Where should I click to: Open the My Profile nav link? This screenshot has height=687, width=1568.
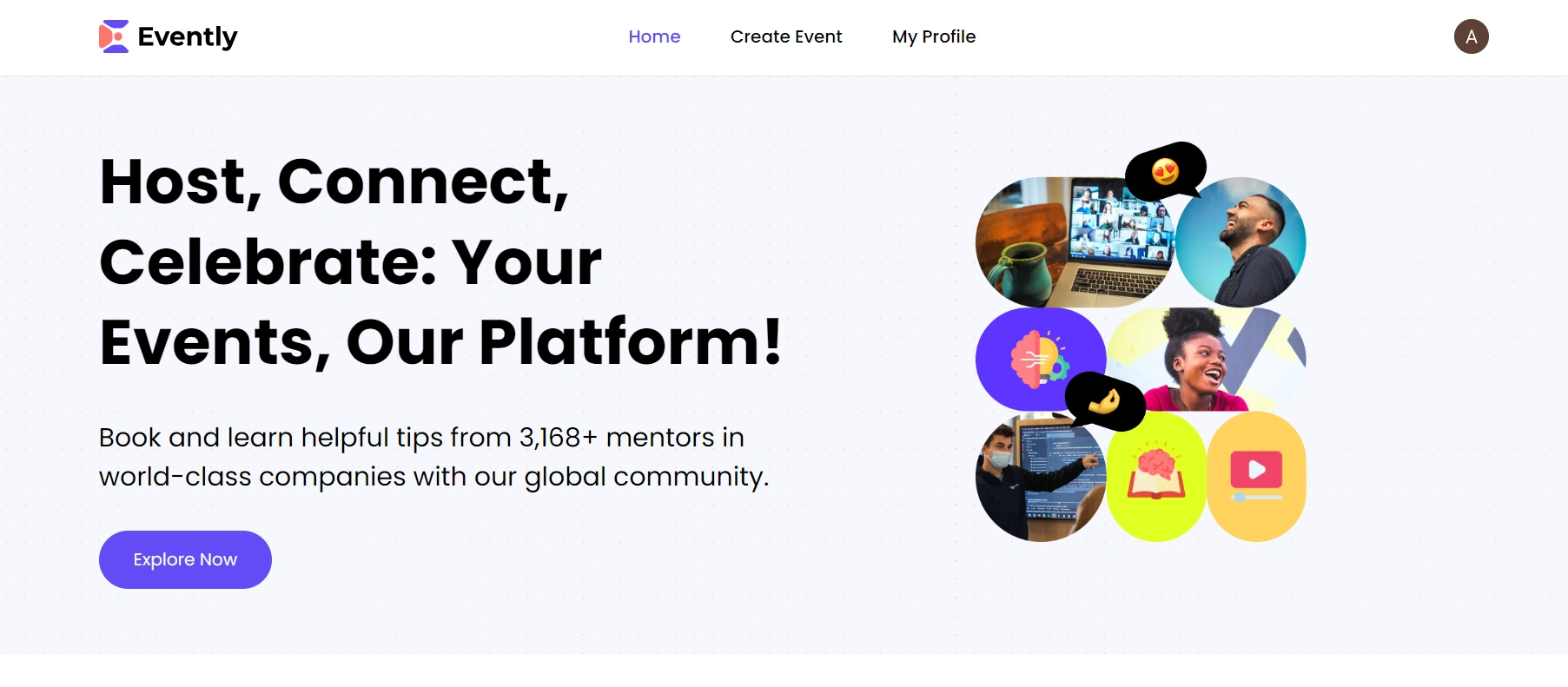tap(934, 36)
